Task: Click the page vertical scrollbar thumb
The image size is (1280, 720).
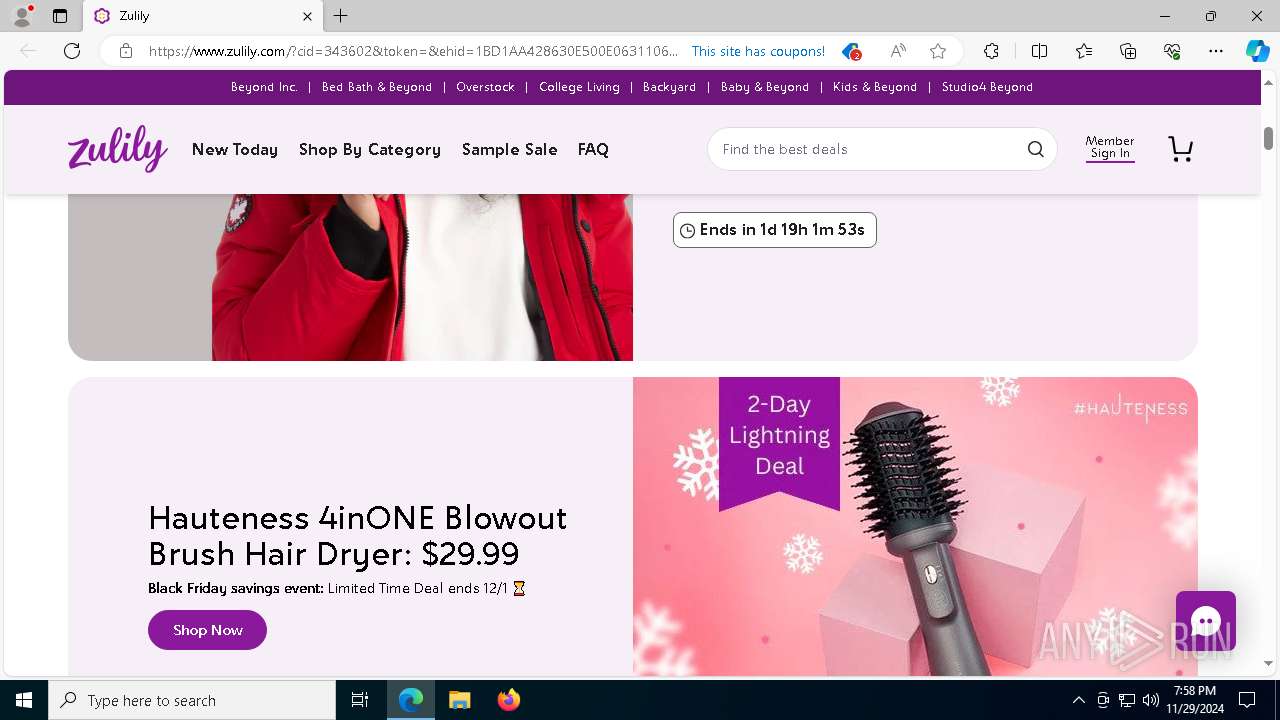Action: coord(1268,138)
